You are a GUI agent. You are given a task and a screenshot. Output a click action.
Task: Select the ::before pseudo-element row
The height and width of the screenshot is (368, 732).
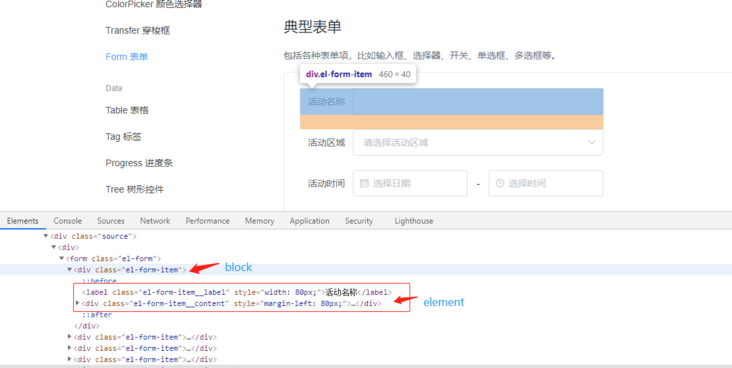pos(99,281)
